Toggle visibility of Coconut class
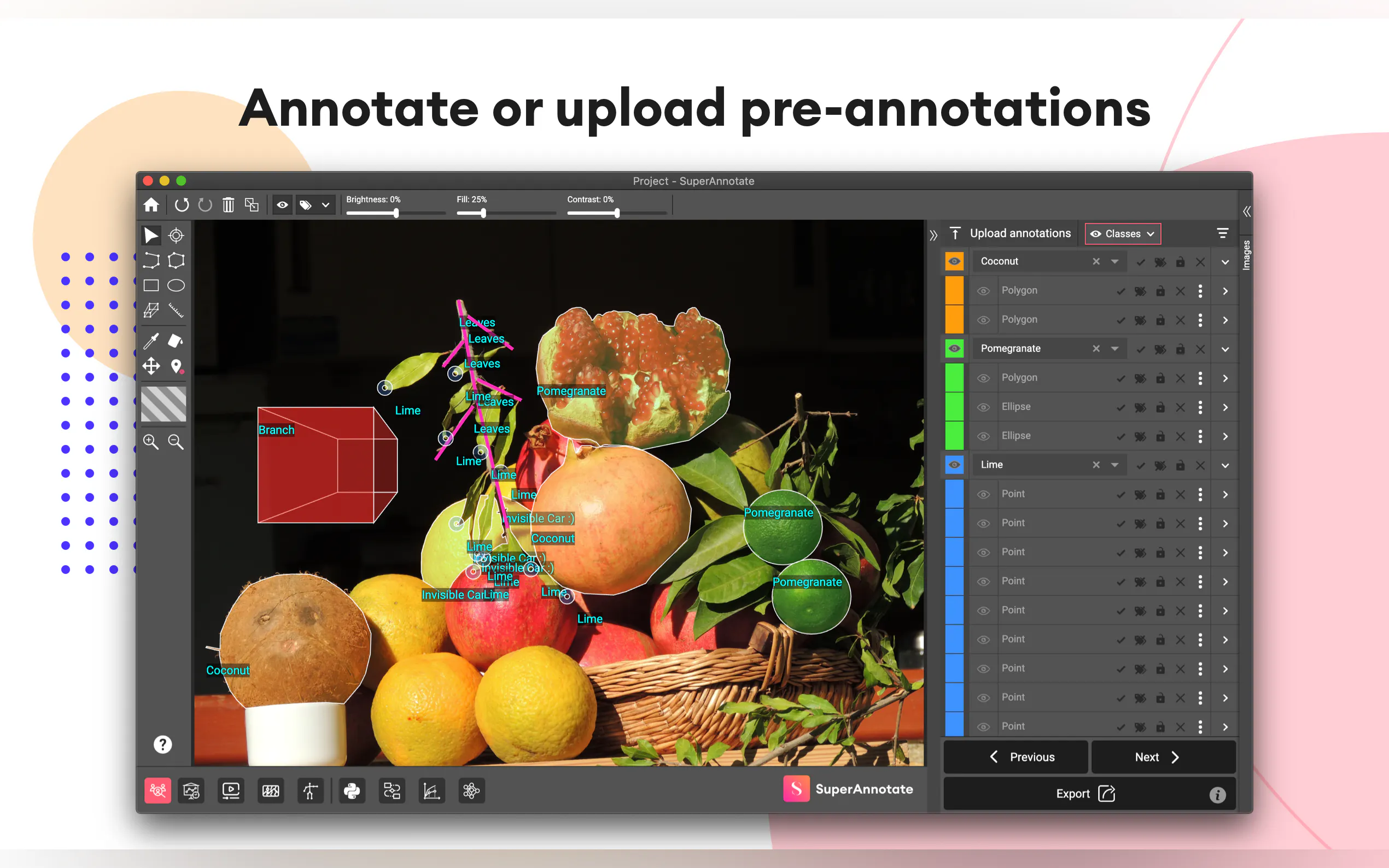This screenshot has width=1389, height=868. pos(954,262)
